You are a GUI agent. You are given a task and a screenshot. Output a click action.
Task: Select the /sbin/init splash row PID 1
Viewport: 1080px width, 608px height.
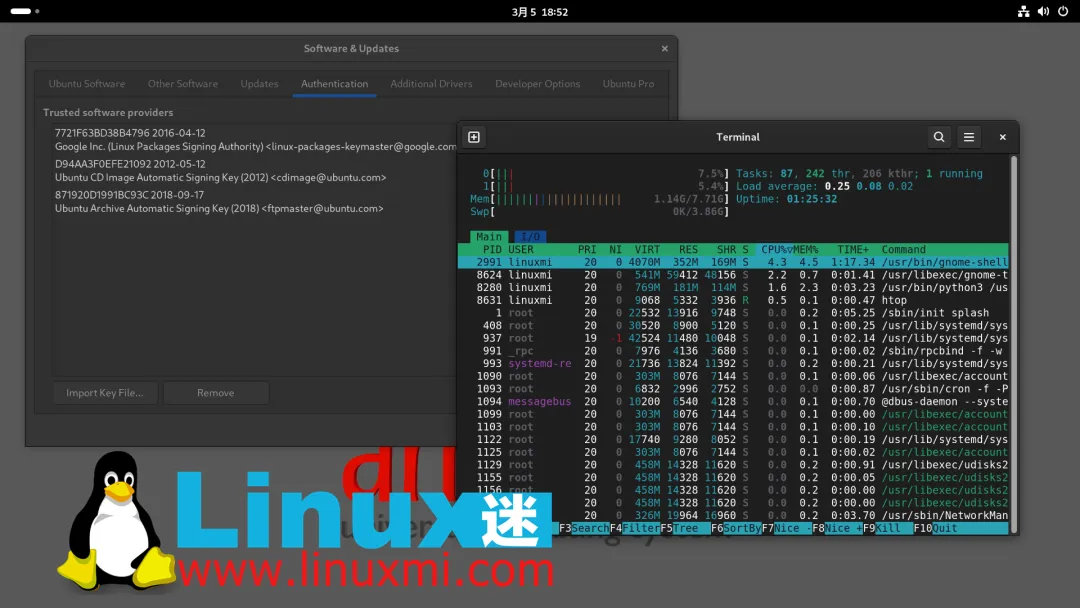click(x=733, y=313)
